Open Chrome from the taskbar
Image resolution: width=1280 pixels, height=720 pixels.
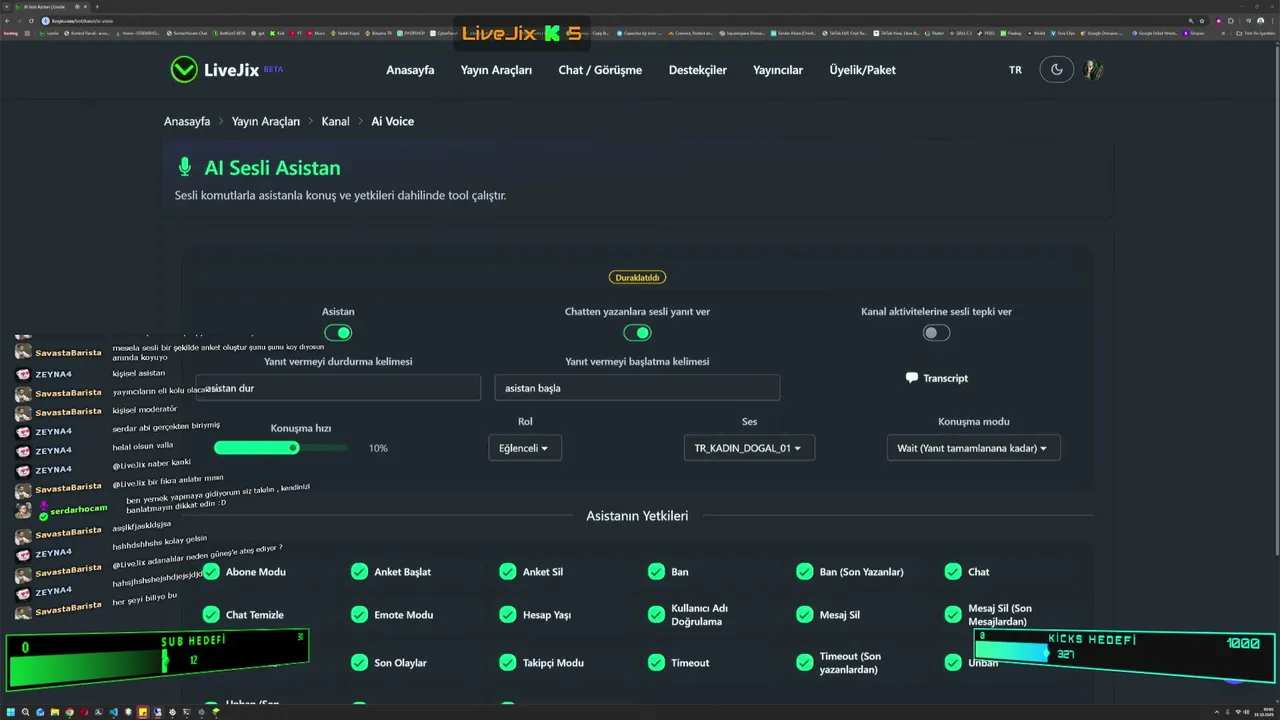click(x=70, y=712)
